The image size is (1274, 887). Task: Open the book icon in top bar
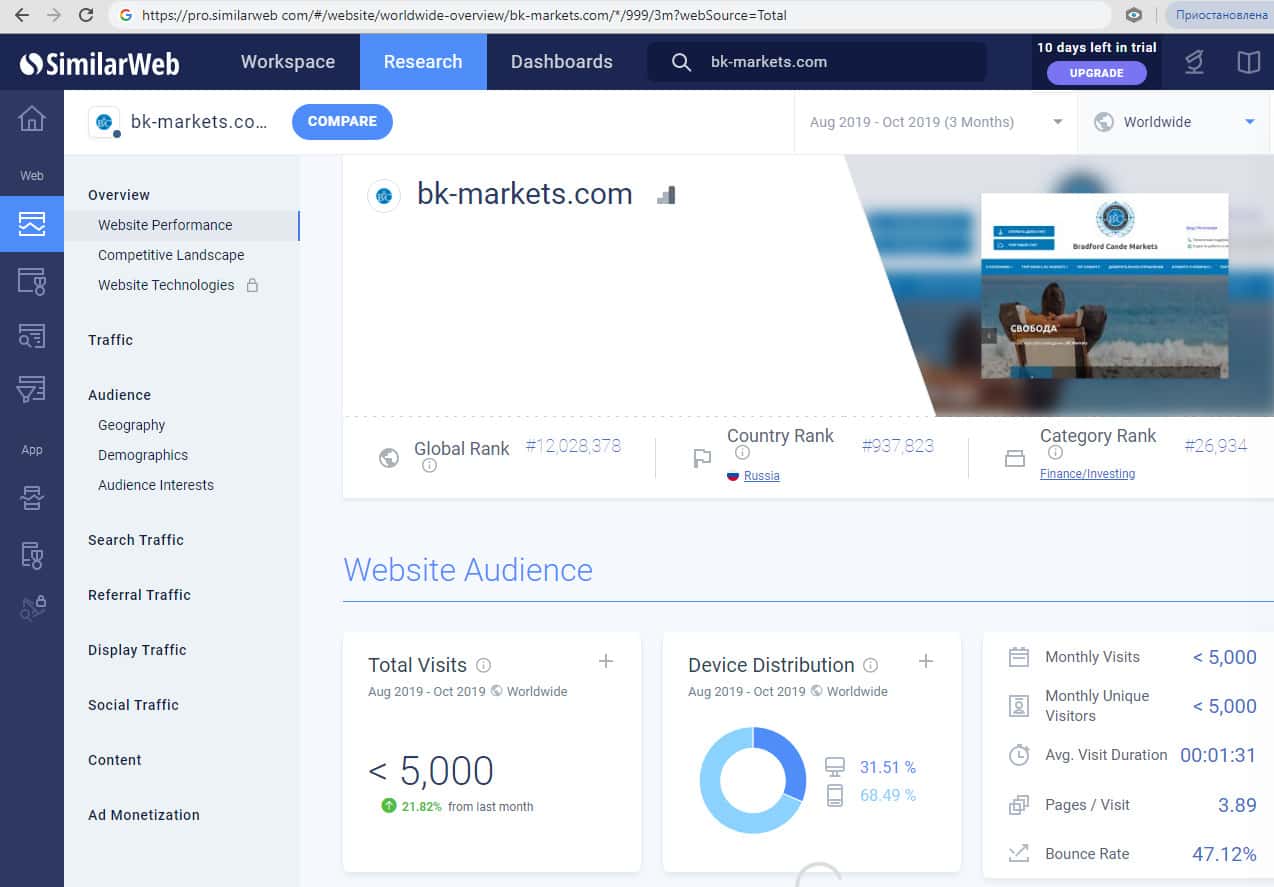click(x=1248, y=62)
